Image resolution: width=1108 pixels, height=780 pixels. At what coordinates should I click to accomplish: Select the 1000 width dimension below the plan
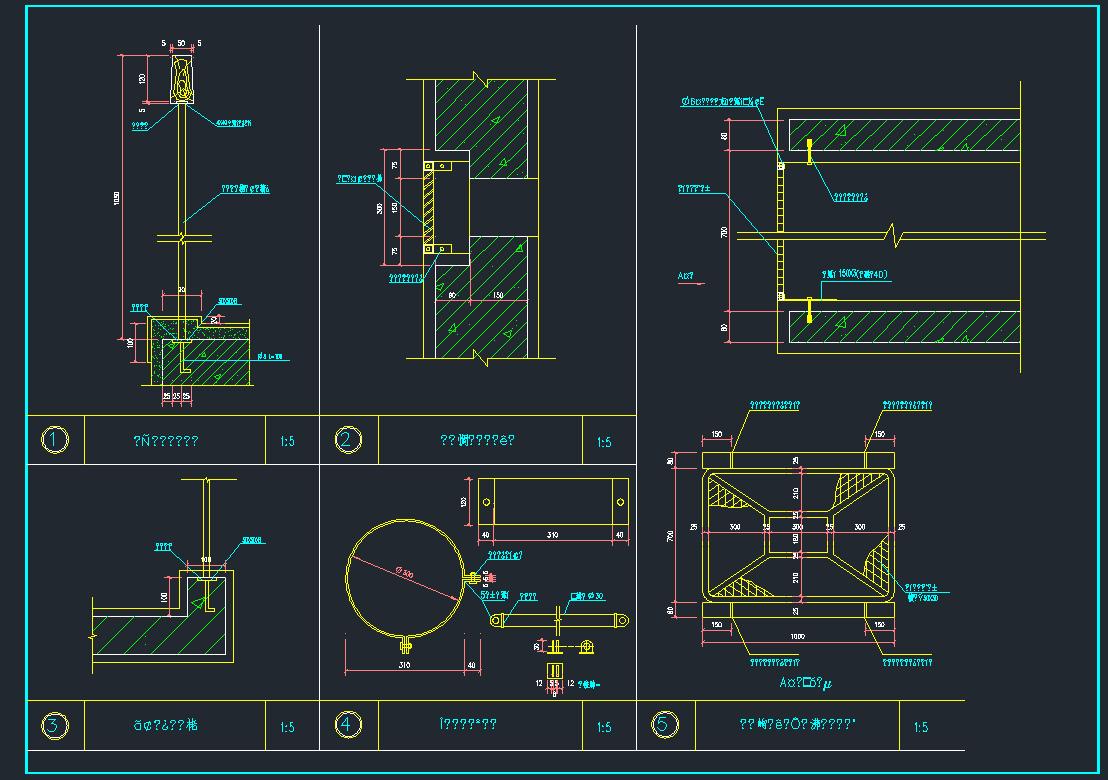pyautogui.click(x=796, y=636)
